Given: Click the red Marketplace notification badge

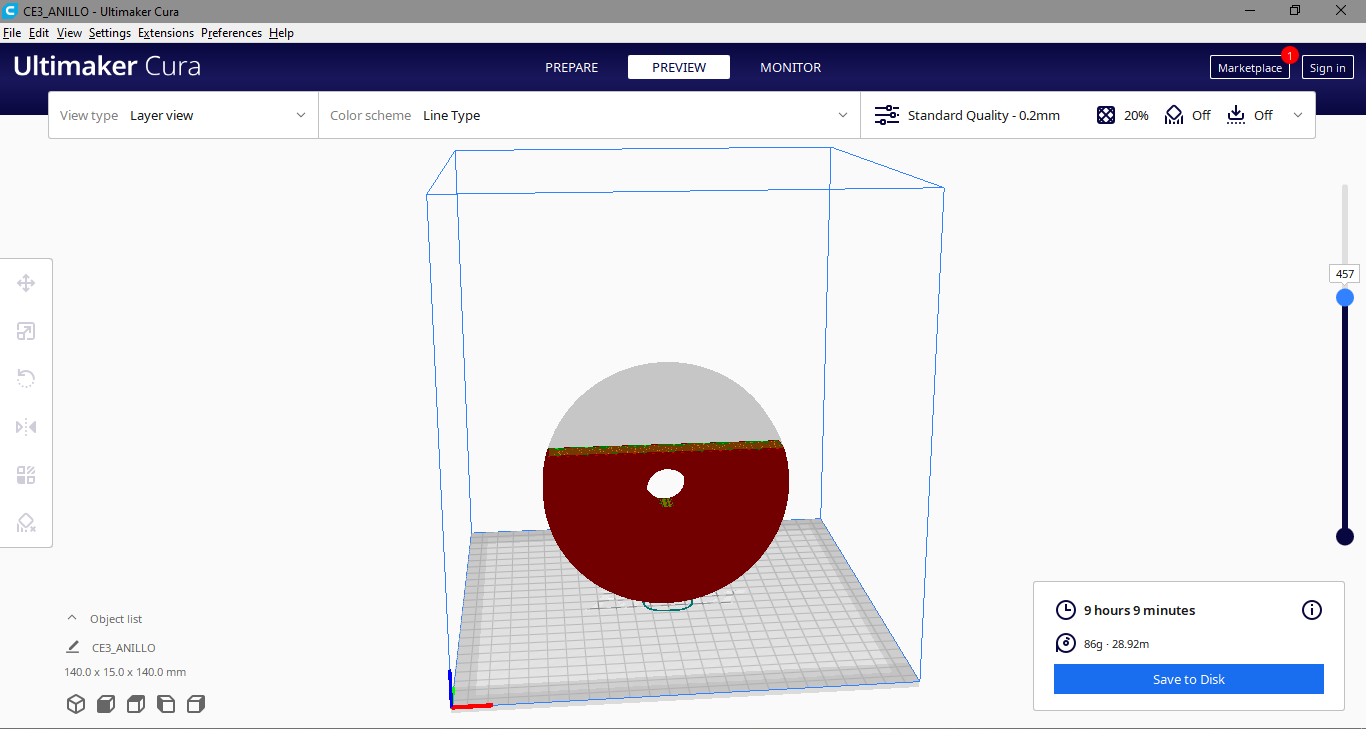Looking at the screenshot, I should coord(1290,55).
